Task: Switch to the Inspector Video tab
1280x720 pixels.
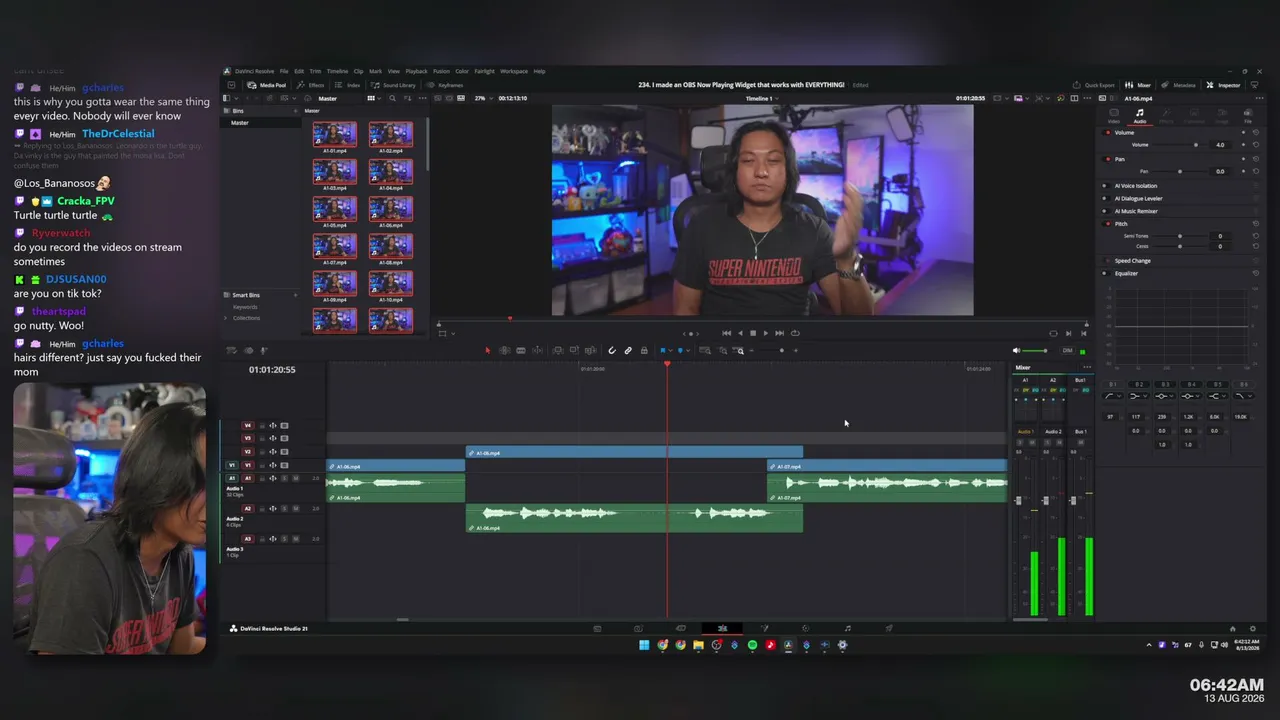Action: (x=1114, y=116)
